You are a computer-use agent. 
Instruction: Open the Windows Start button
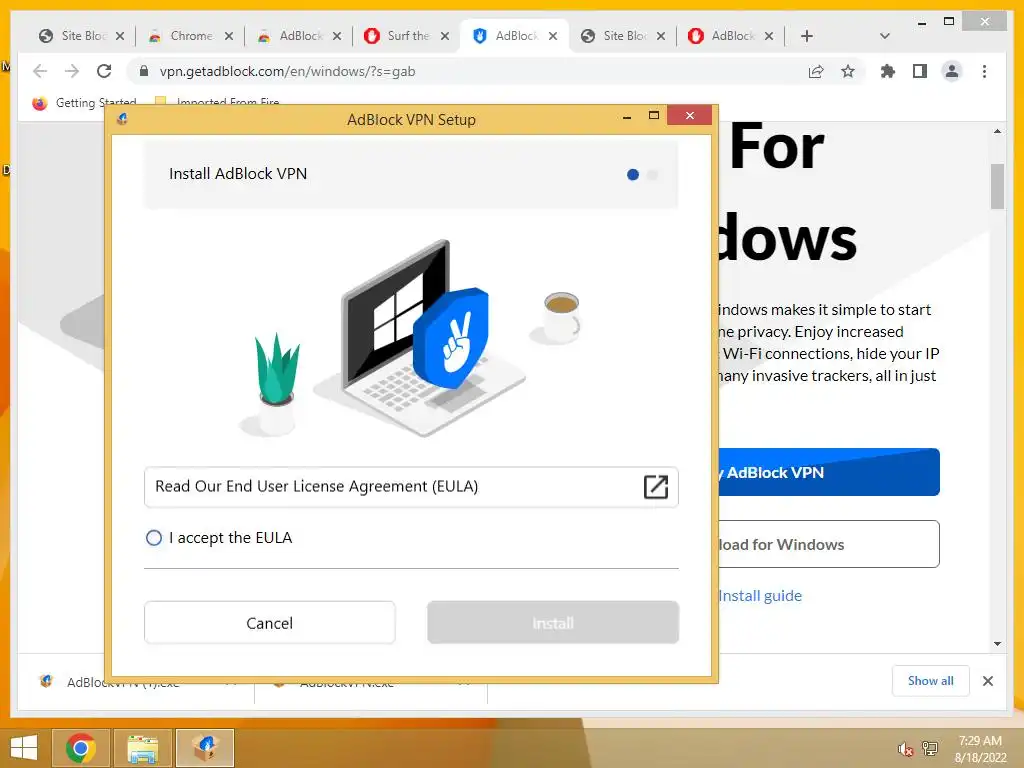coord(24,748)
